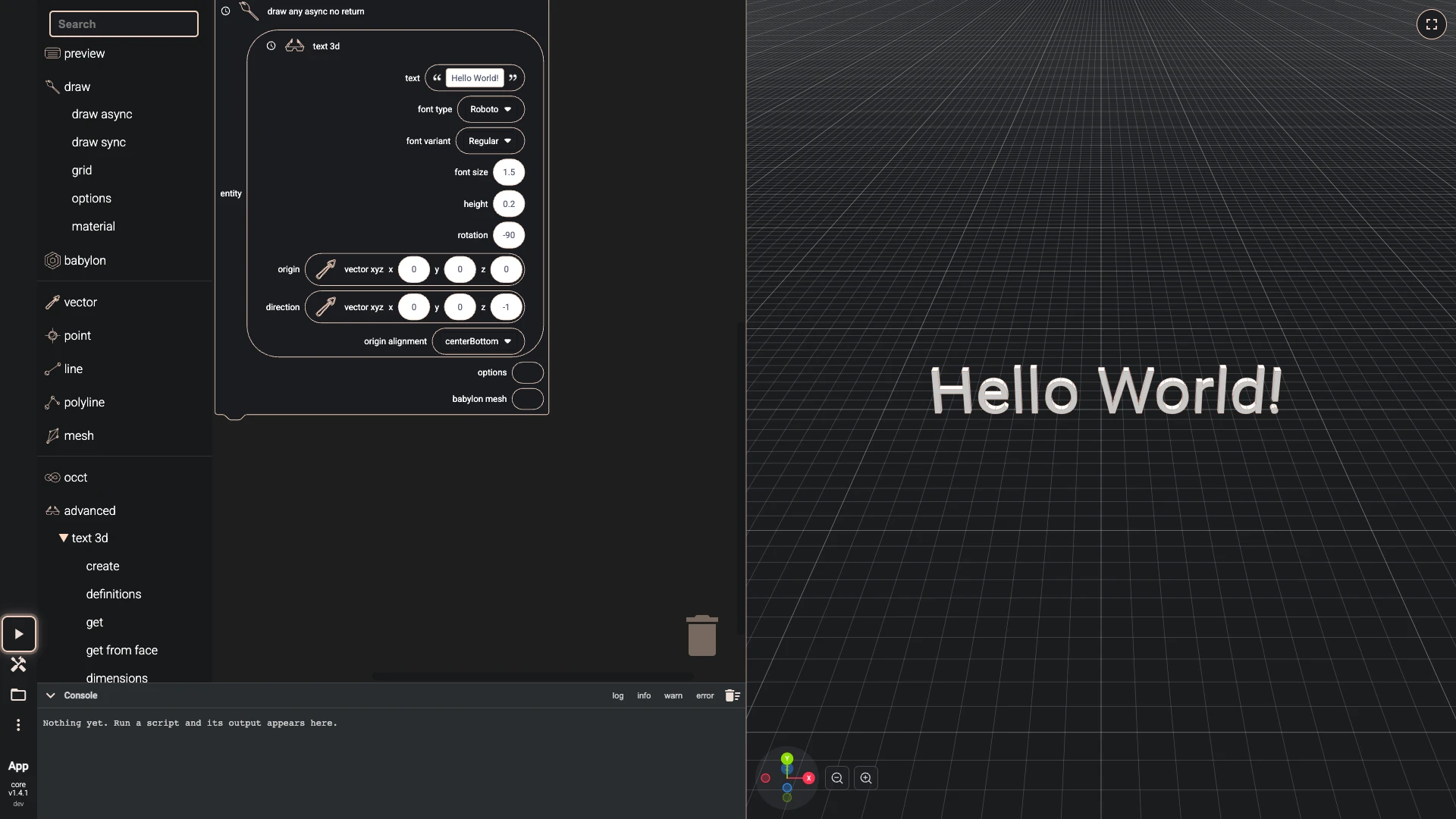Collapse the text 3d tree category
The height and width of the screenshot is (819, 1456).
tap(64, 538)
